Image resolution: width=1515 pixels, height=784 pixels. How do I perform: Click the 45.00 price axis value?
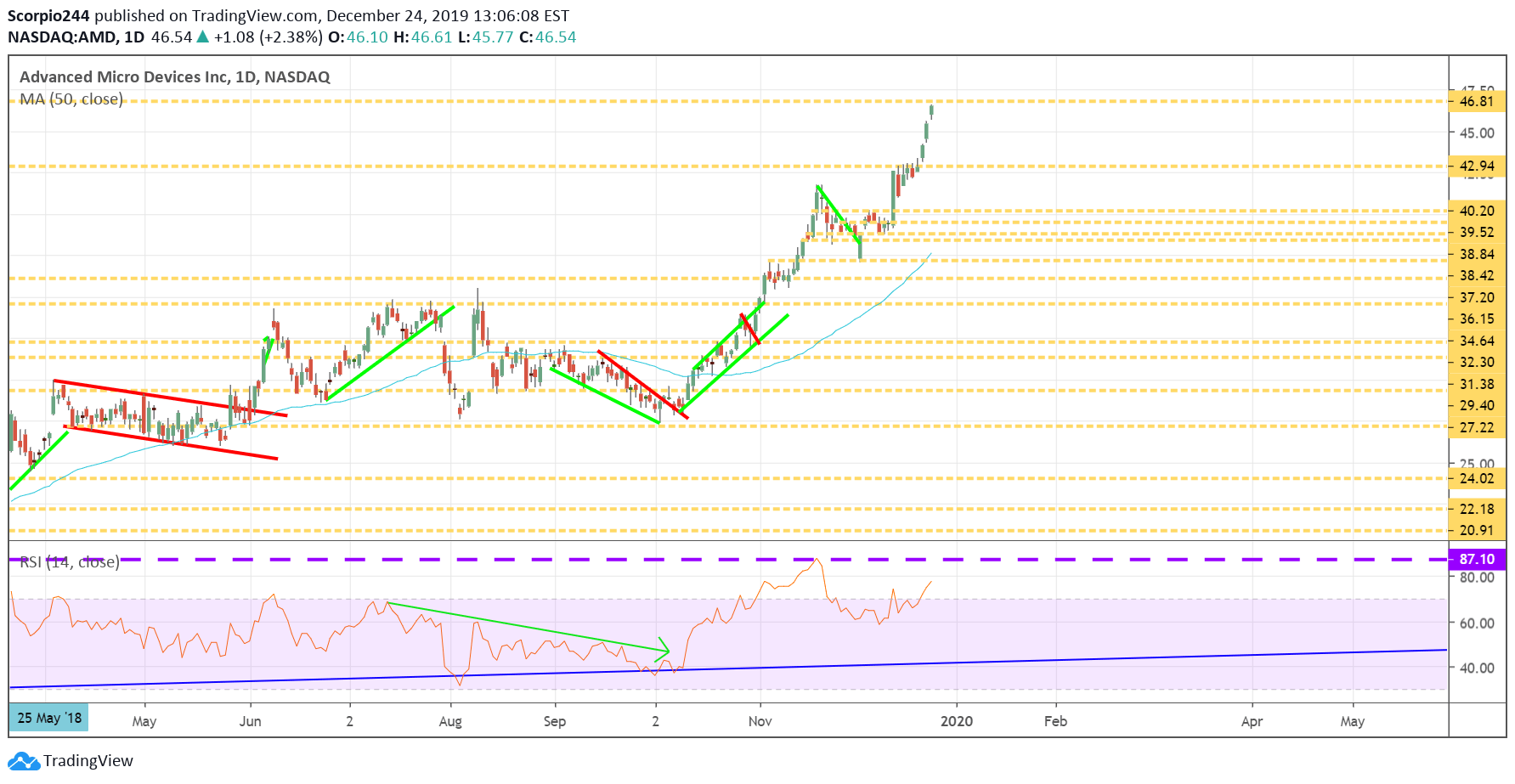click(1477, 133)
